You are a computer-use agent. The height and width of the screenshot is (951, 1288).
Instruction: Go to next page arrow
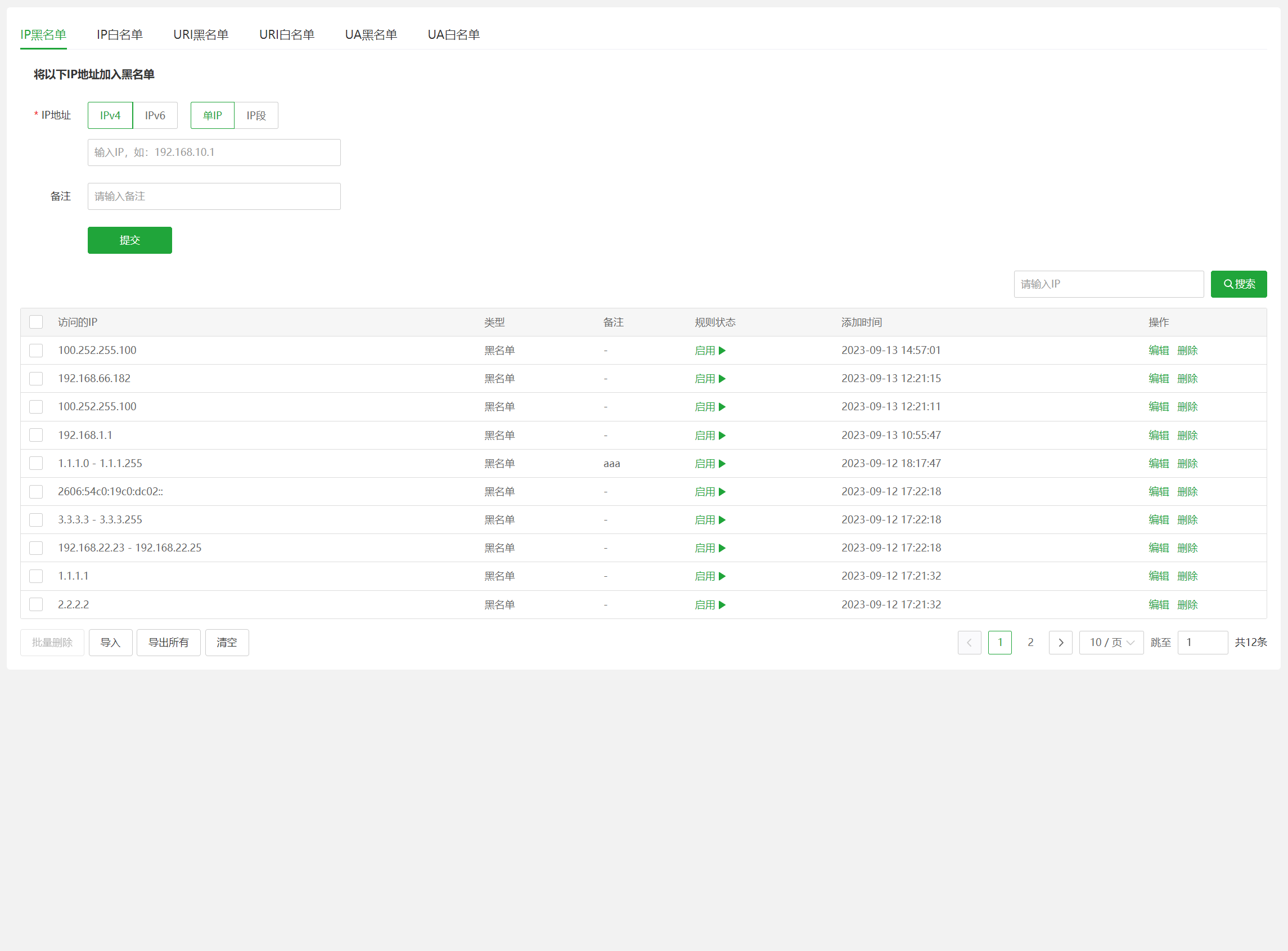click(x=1060, y=643)
